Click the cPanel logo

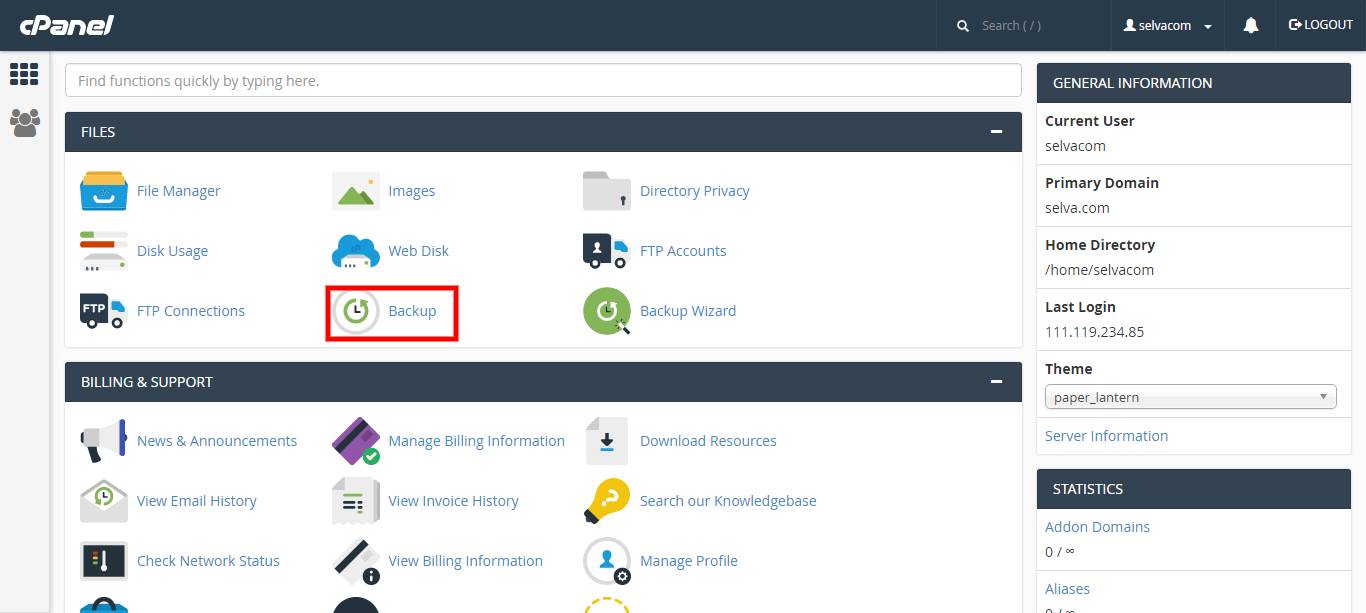tap(67, 25)
